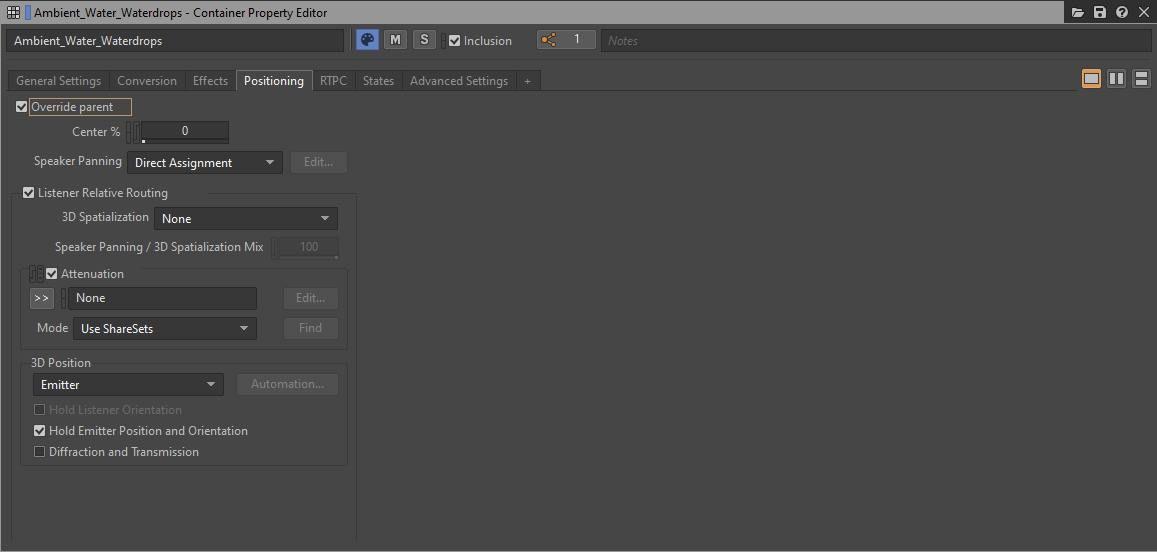Click the >> attenuation selector button
1157x552 pixels.
42,298
